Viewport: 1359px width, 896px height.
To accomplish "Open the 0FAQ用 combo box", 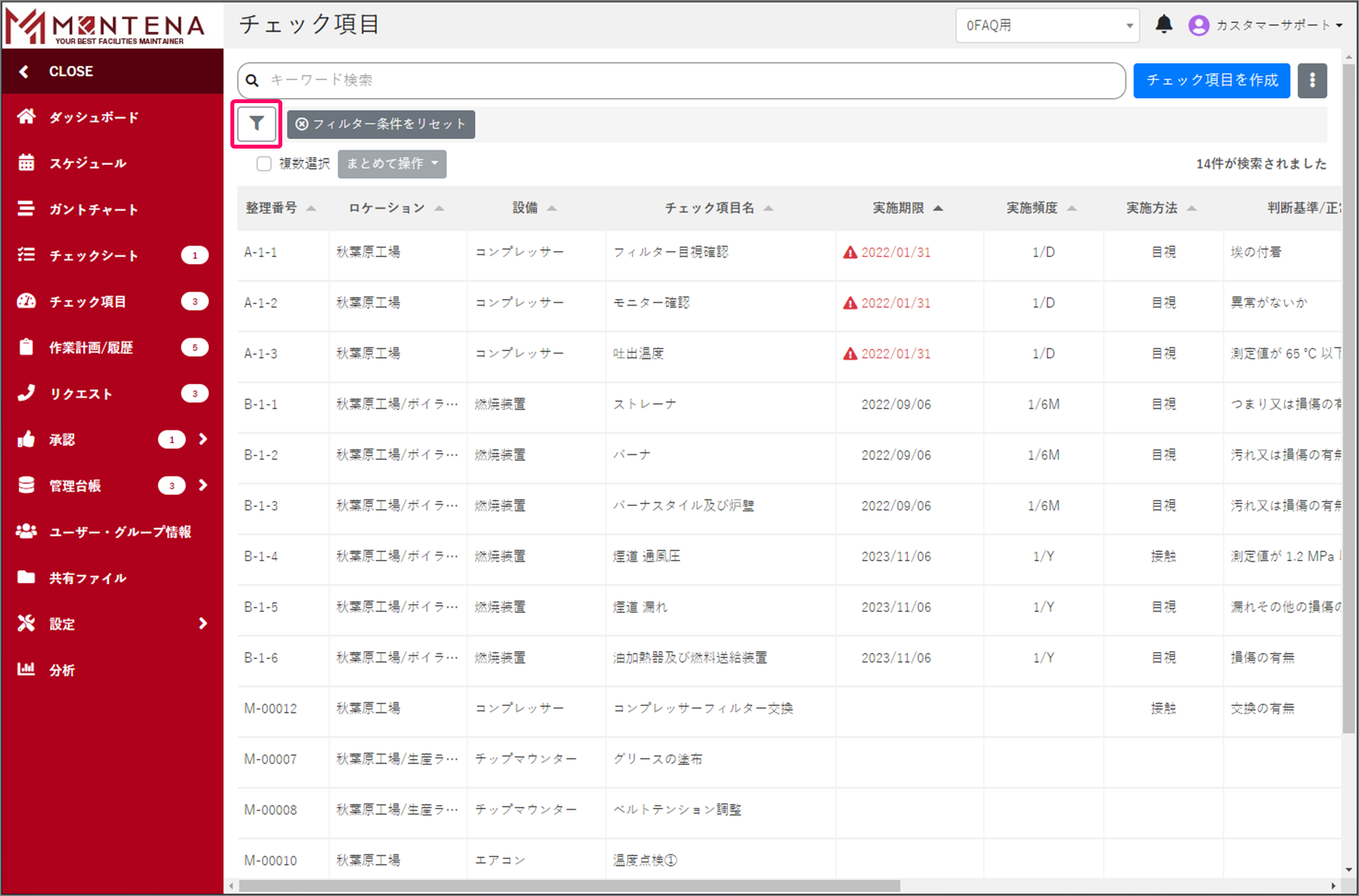I will click(1047, 25).
